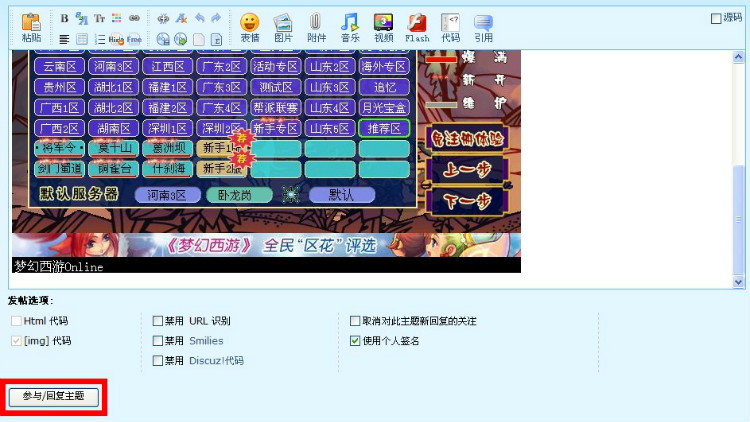The width and height of the screenshot is (750, 422).
Task: Click editor scrollbar down arrow
Action: coord(738,282)
